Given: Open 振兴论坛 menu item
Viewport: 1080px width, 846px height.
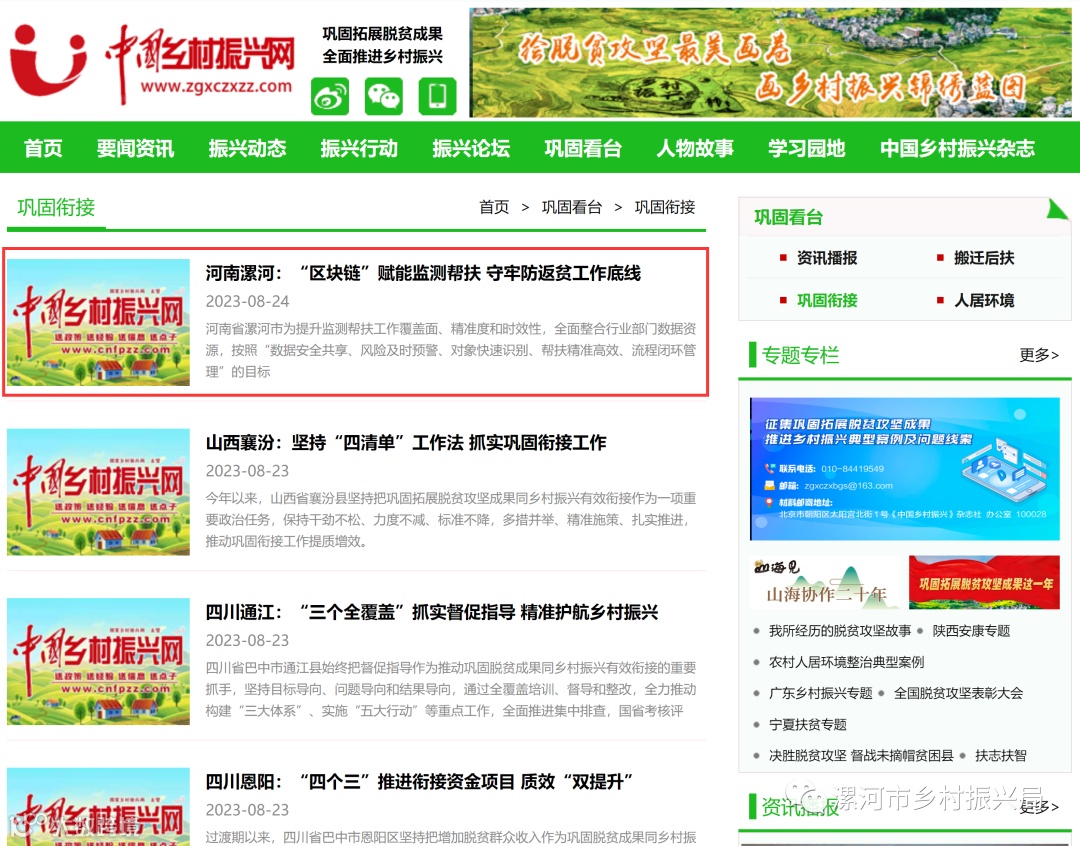Looking at the screenshot, I should pyautogui.click(x=471, y=148).
